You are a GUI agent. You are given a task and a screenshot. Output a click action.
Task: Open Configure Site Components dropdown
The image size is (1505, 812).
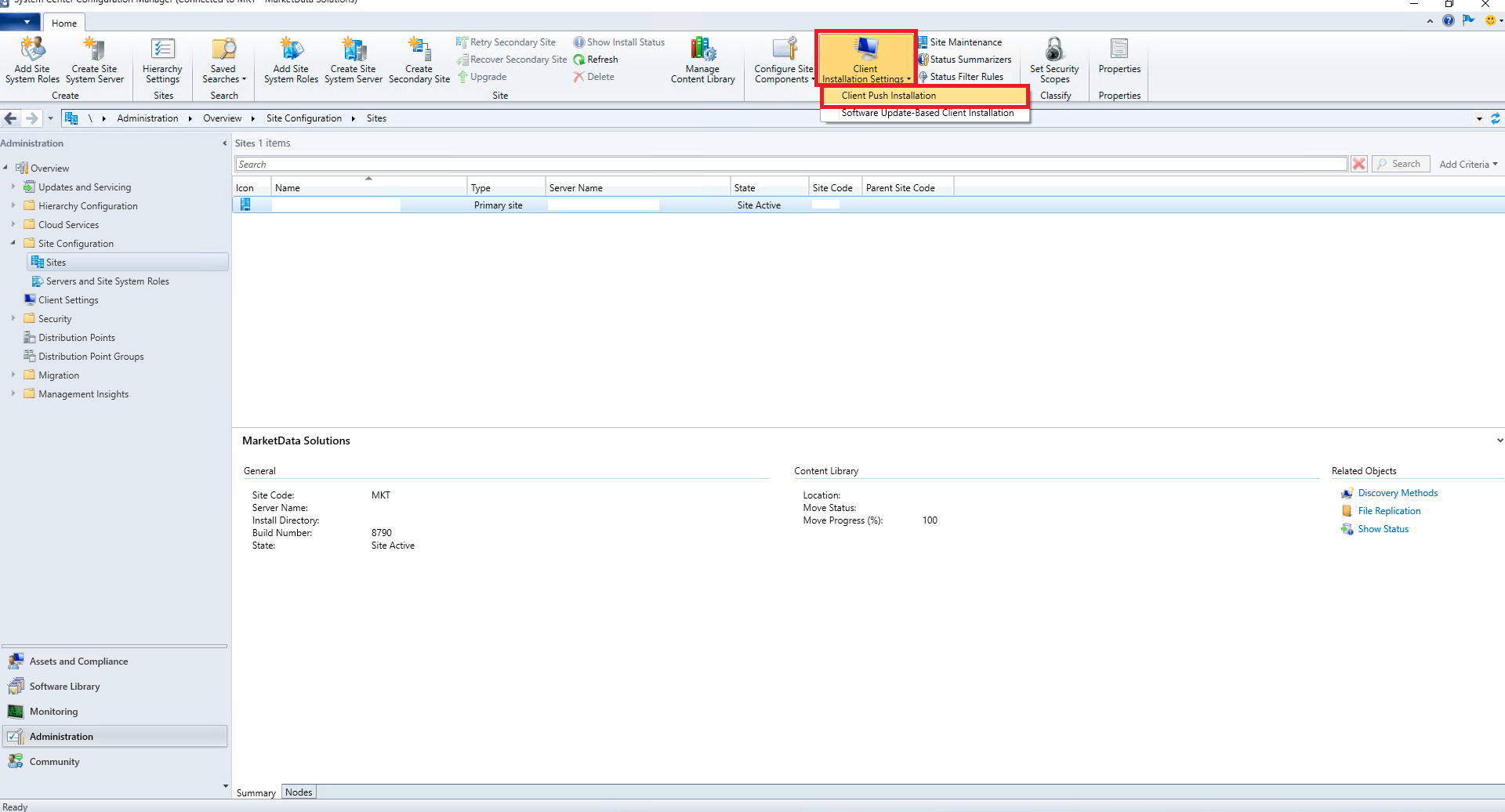pos(784,60)
